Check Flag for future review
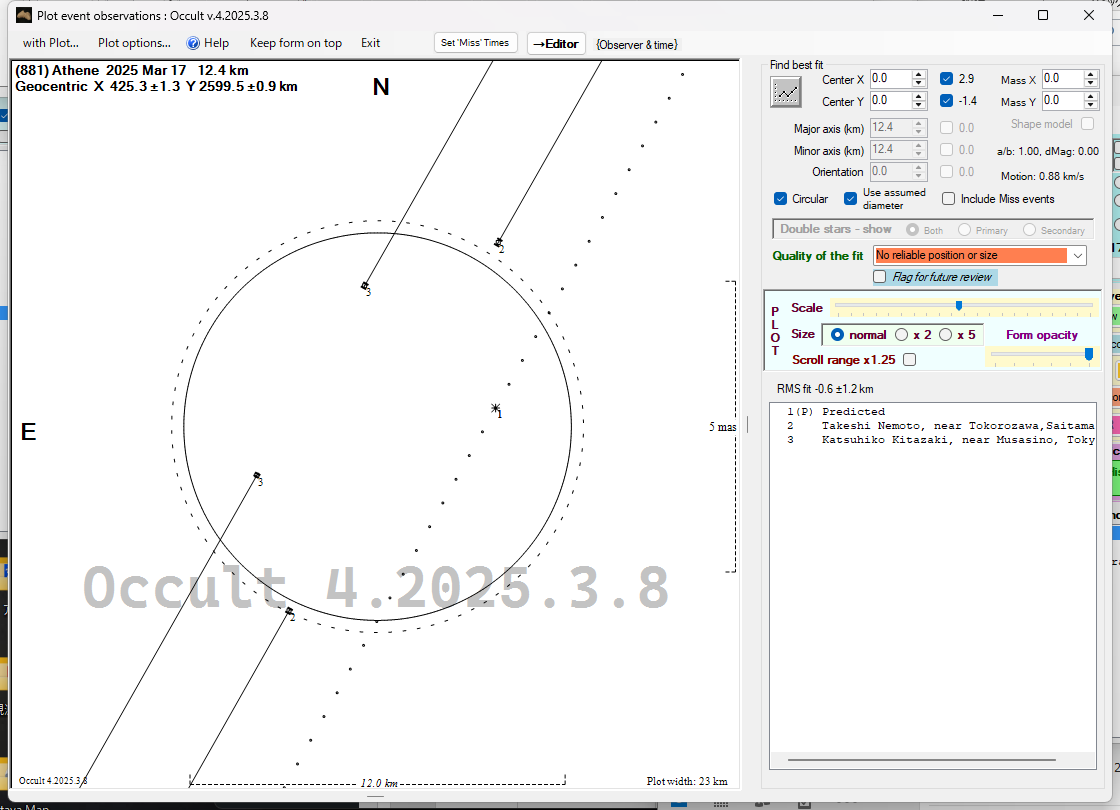This screenshot has width=1120, height=810. click(880, 277)
